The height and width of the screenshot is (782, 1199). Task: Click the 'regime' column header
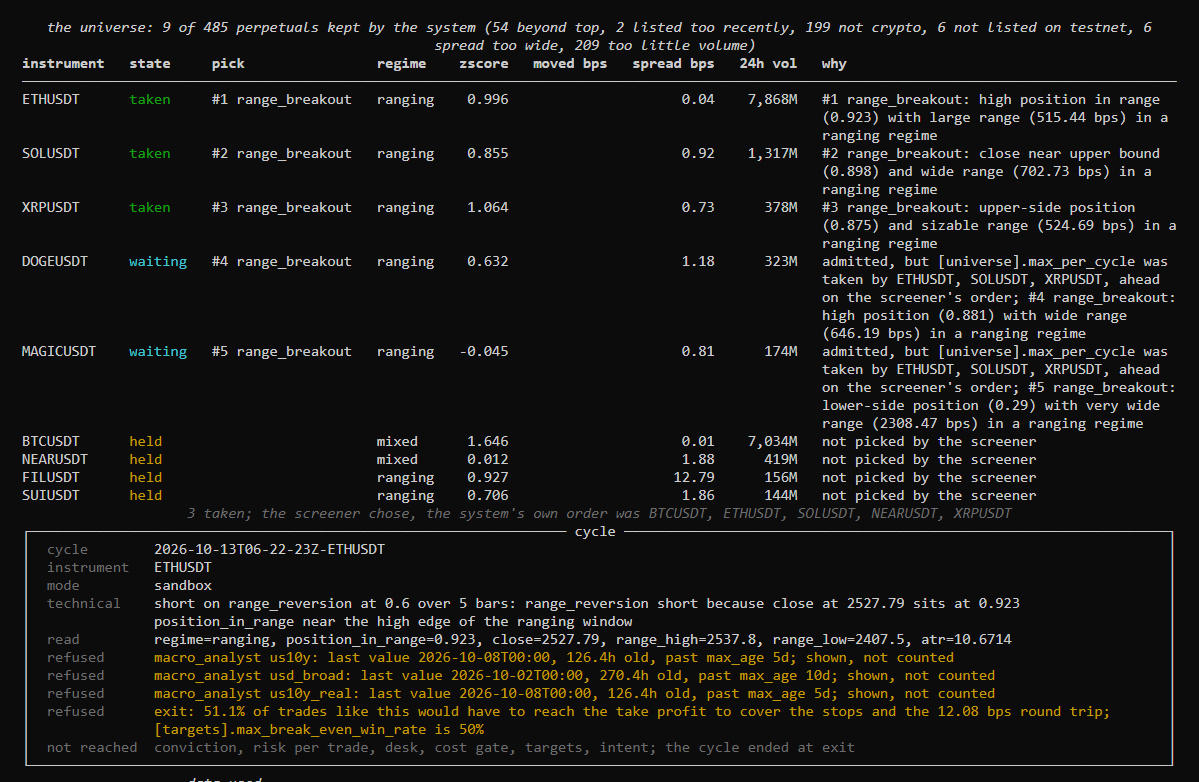[x=401, y=63]
